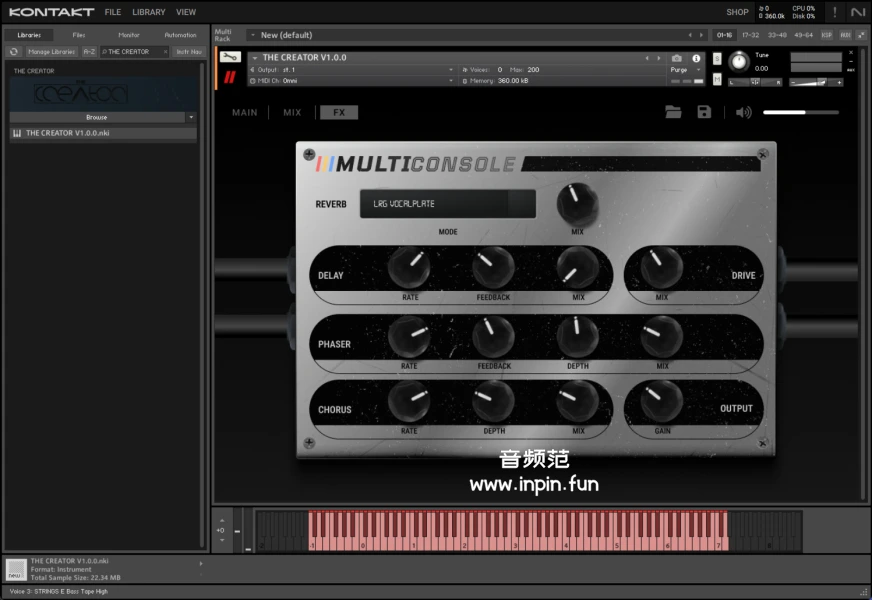This screenshot has width=872, height=600.
Task: Click the floppy disk save icon
Action: (704, 112)
